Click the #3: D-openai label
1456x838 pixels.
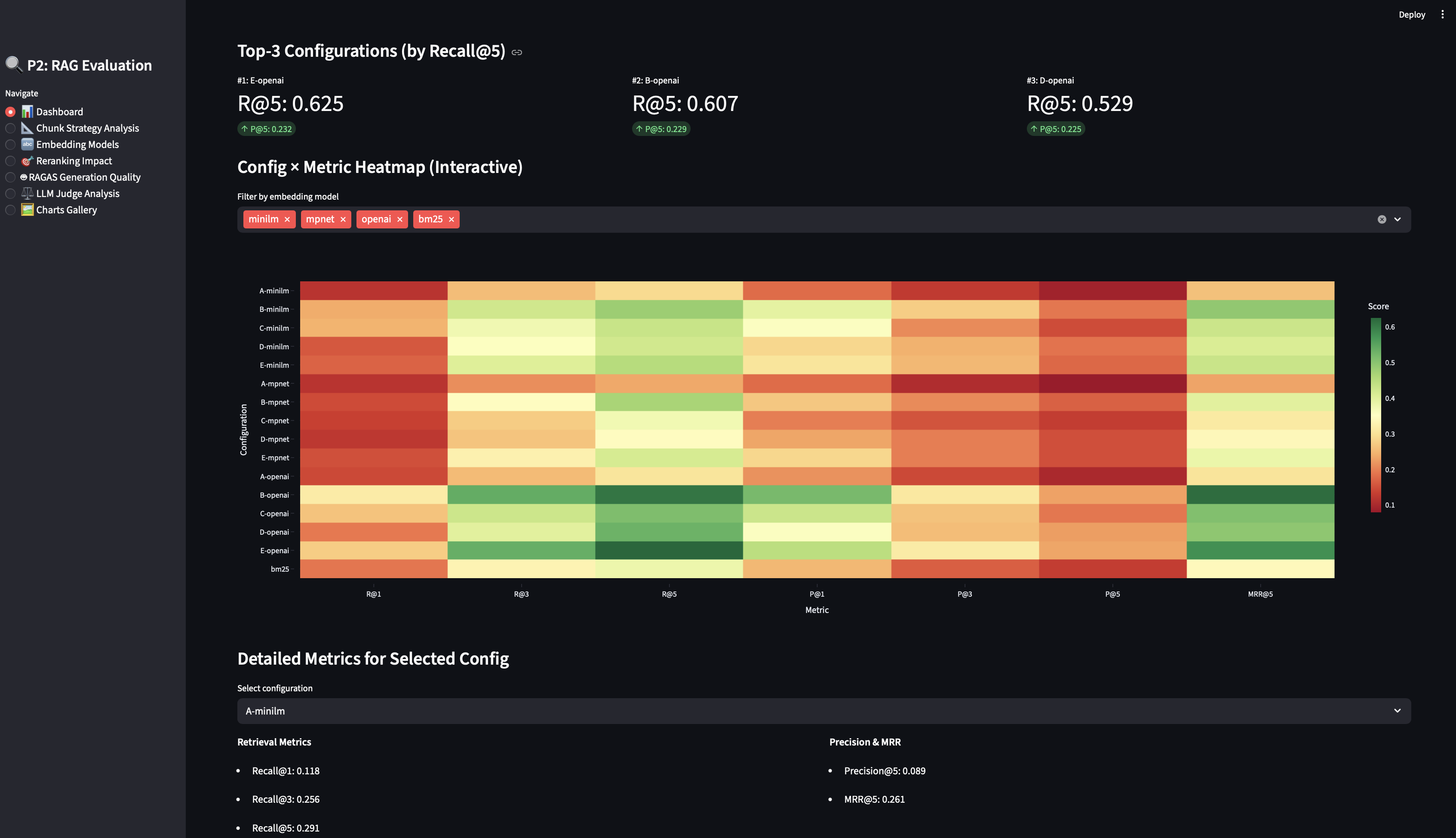(x=1051, y=80)
